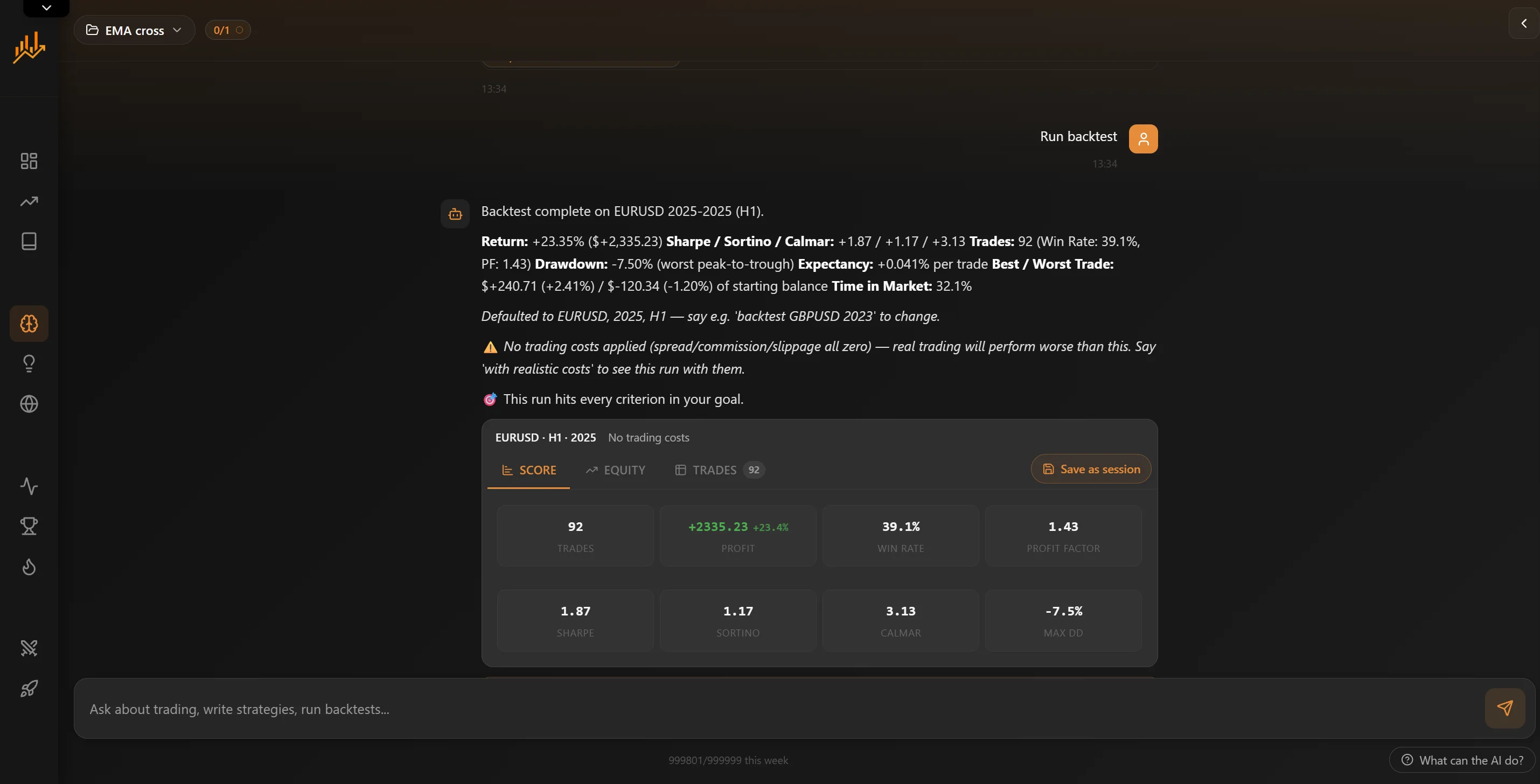Click the 3.13 CALMAR card
1540x784 pixels.
point(900,620)
